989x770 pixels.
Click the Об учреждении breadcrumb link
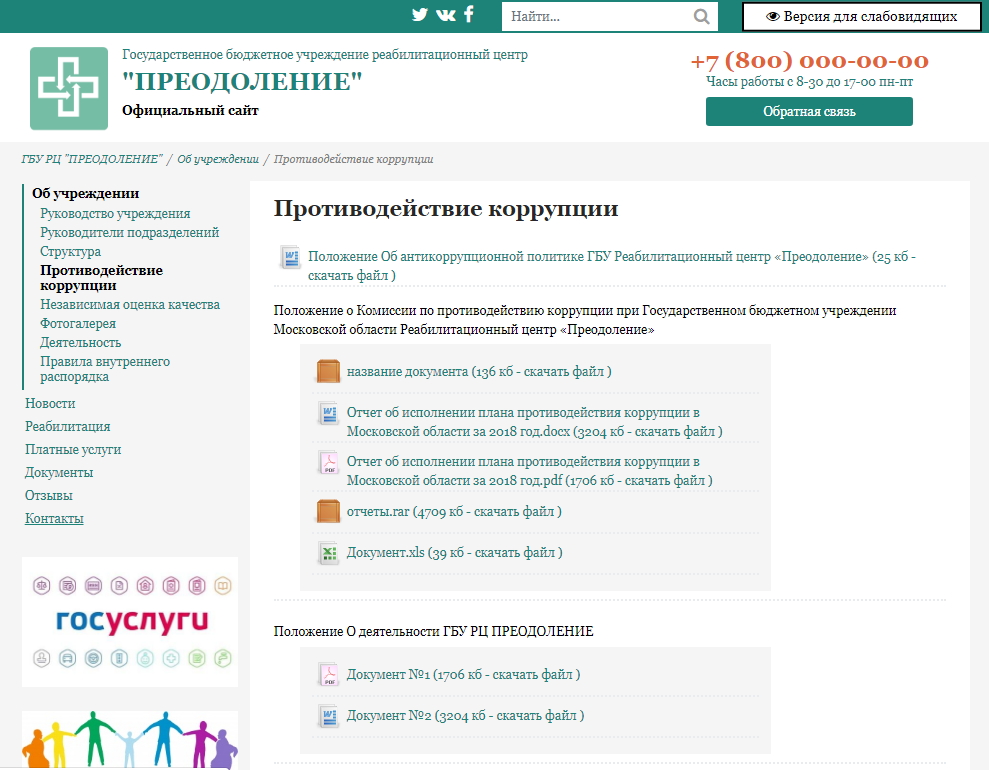tap(218, 159)
